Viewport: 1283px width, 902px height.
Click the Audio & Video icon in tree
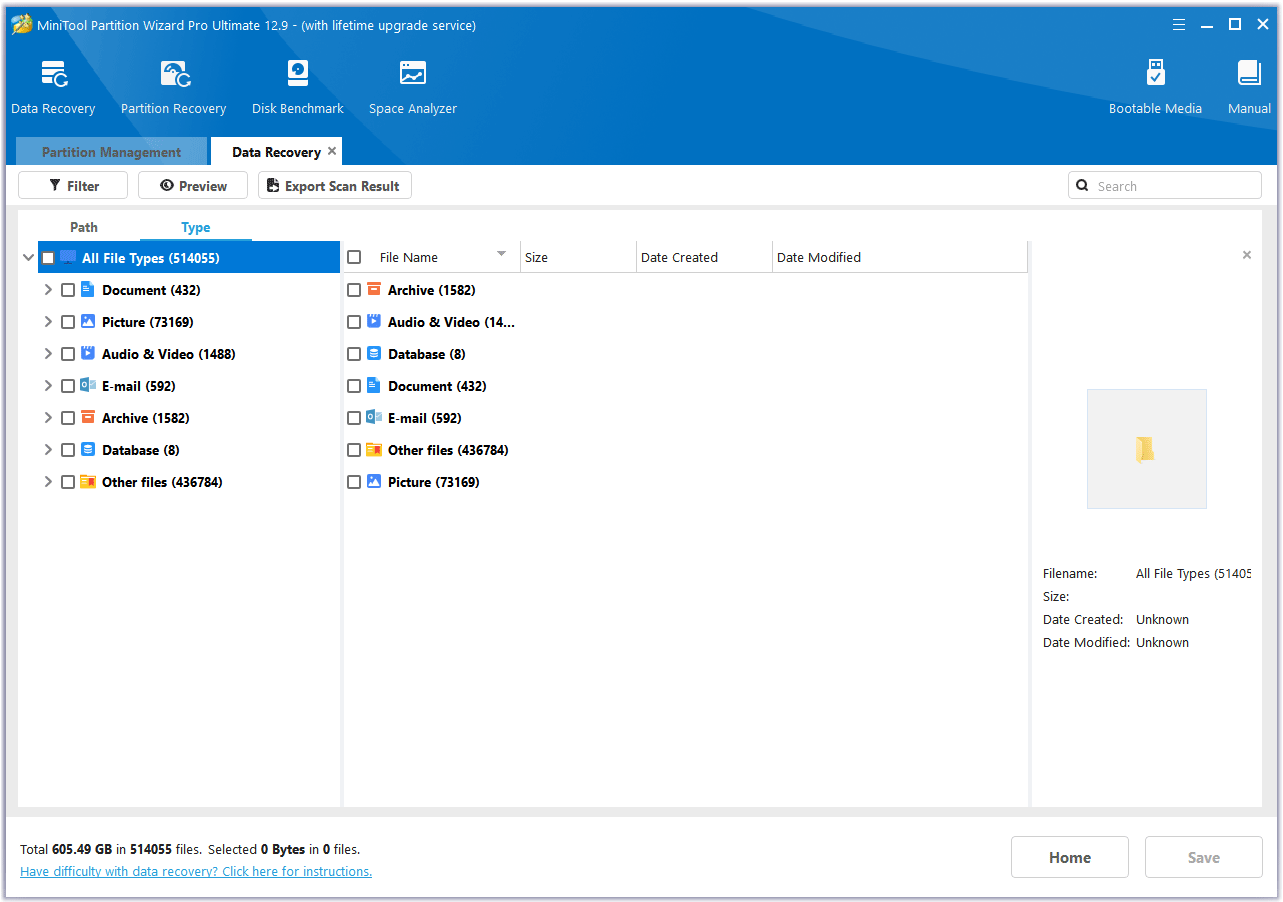[x=87, y=354]
